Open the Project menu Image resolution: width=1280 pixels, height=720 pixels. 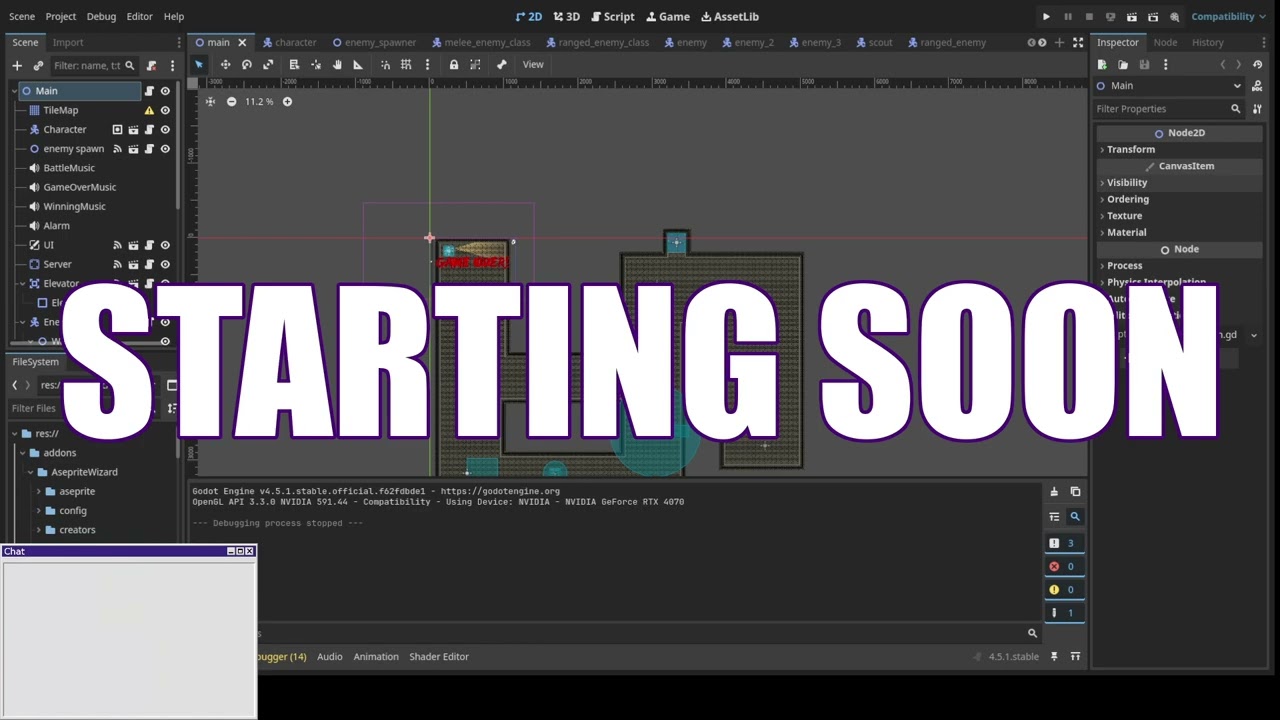(61, 16)
